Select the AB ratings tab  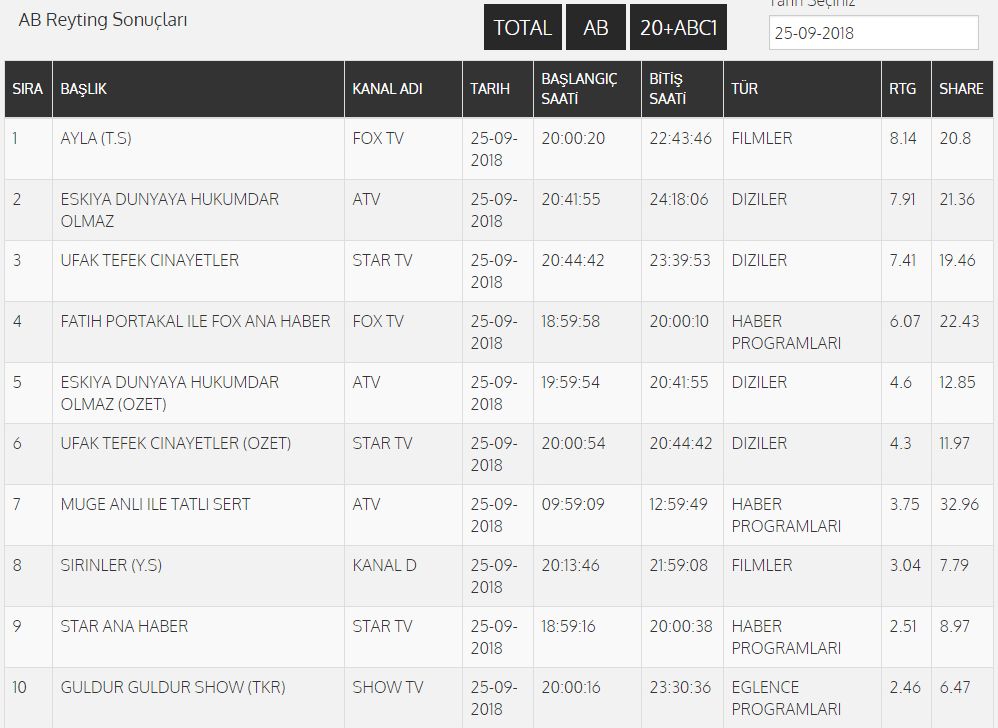tap(596, 27)
